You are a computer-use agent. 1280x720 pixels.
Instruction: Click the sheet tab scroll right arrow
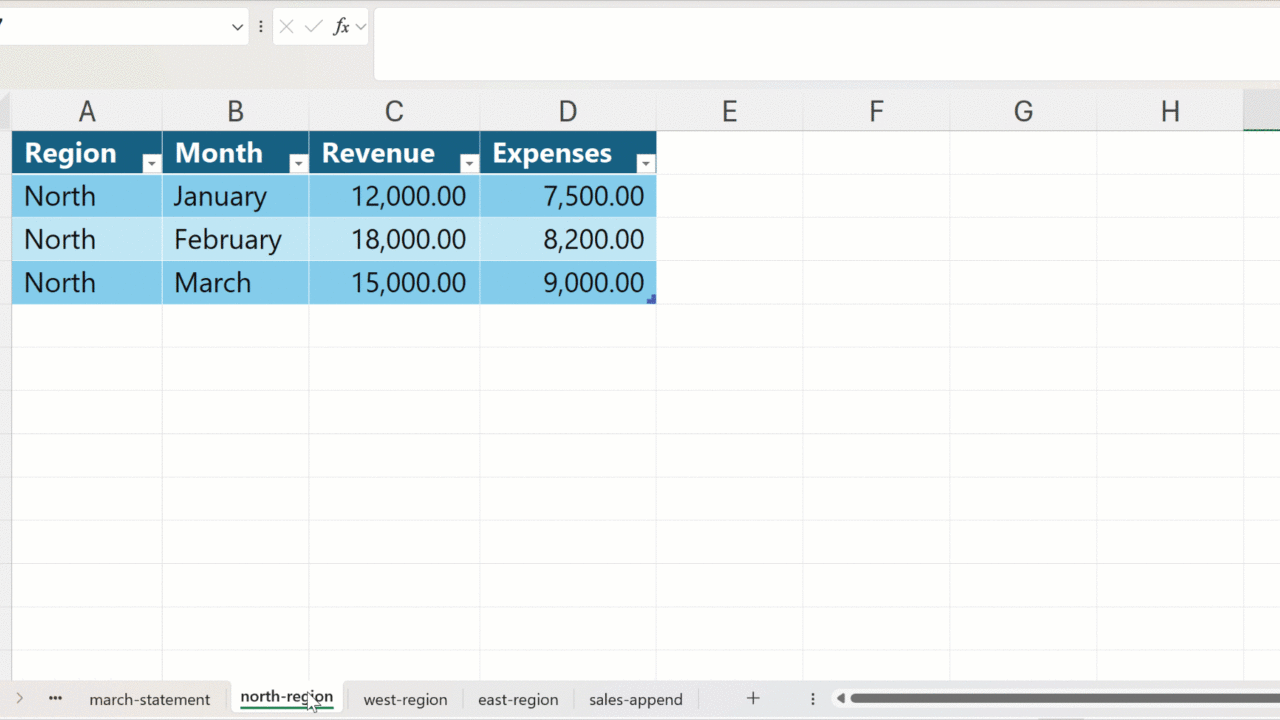coord(19,699)
